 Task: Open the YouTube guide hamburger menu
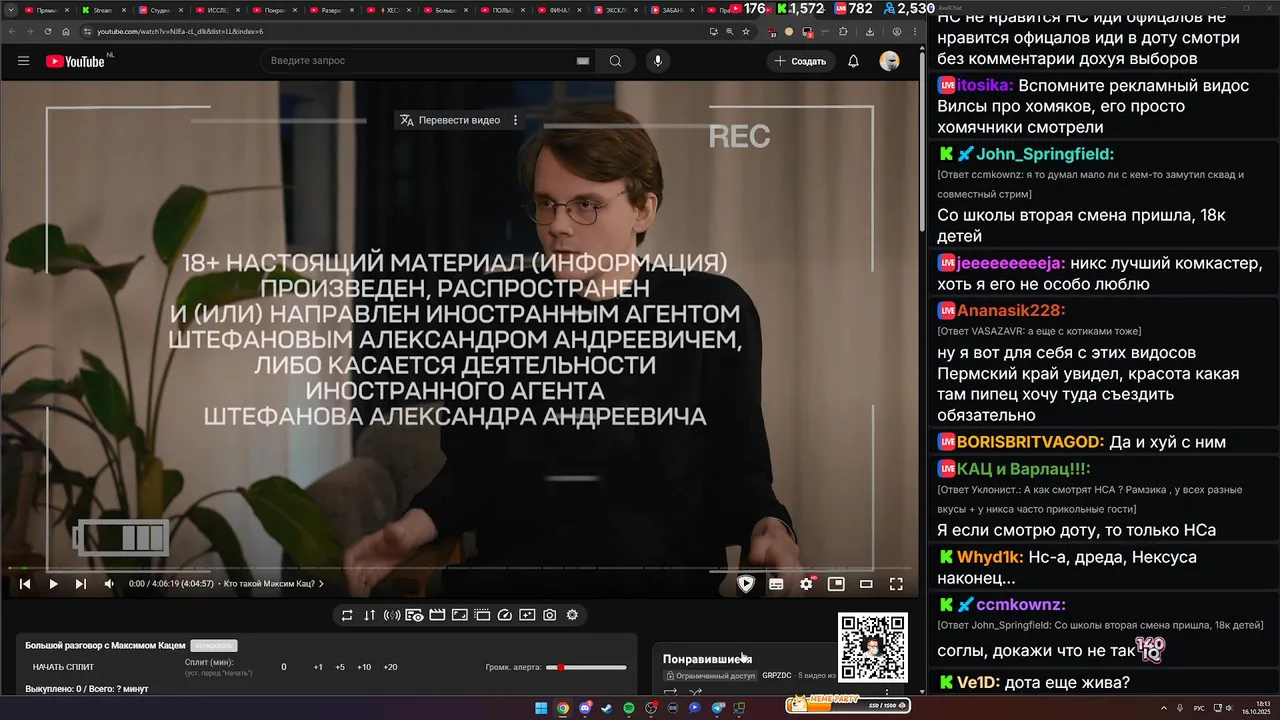click(x=23, y=61)
